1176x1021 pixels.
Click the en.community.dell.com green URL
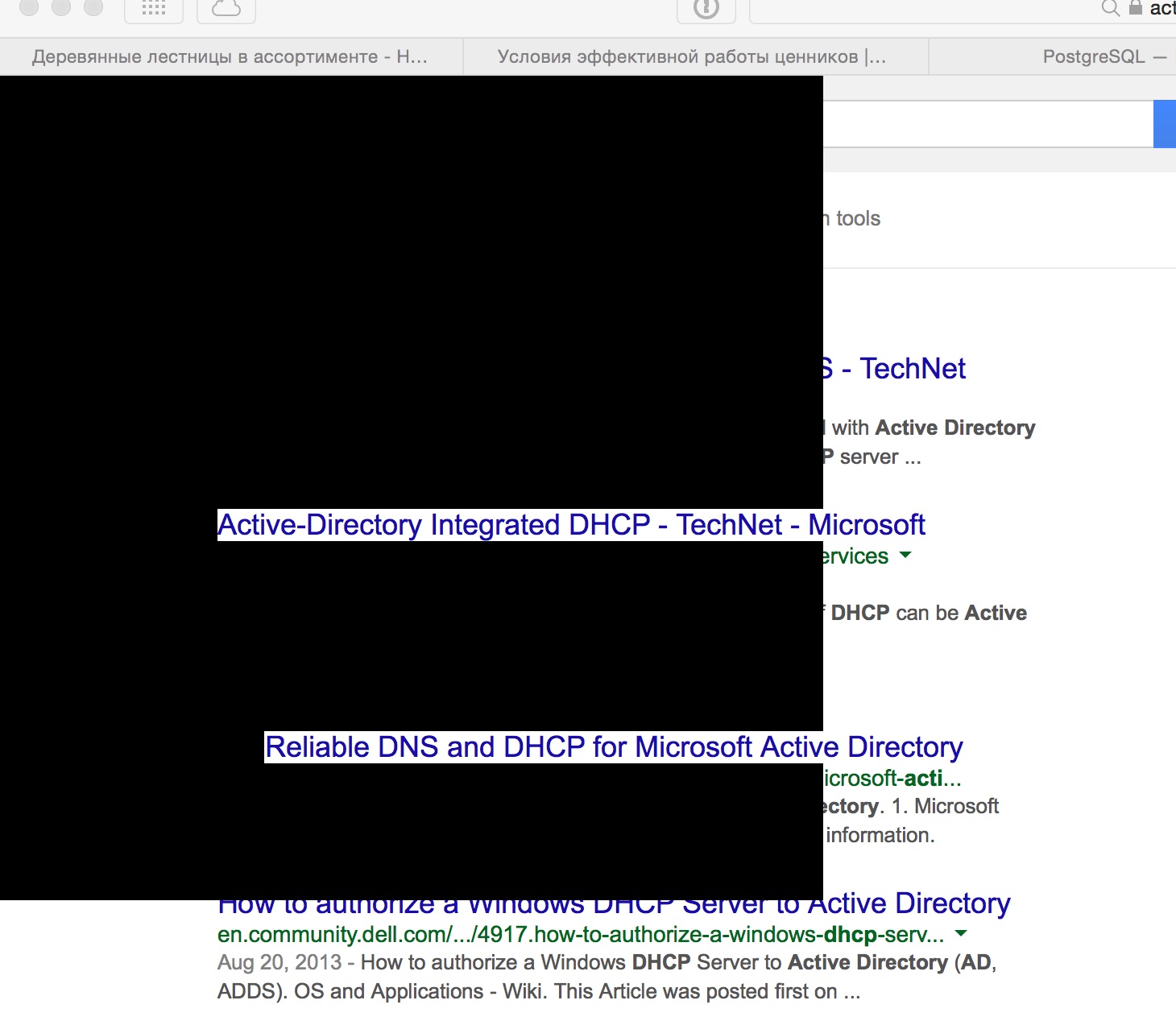point(581,934)
